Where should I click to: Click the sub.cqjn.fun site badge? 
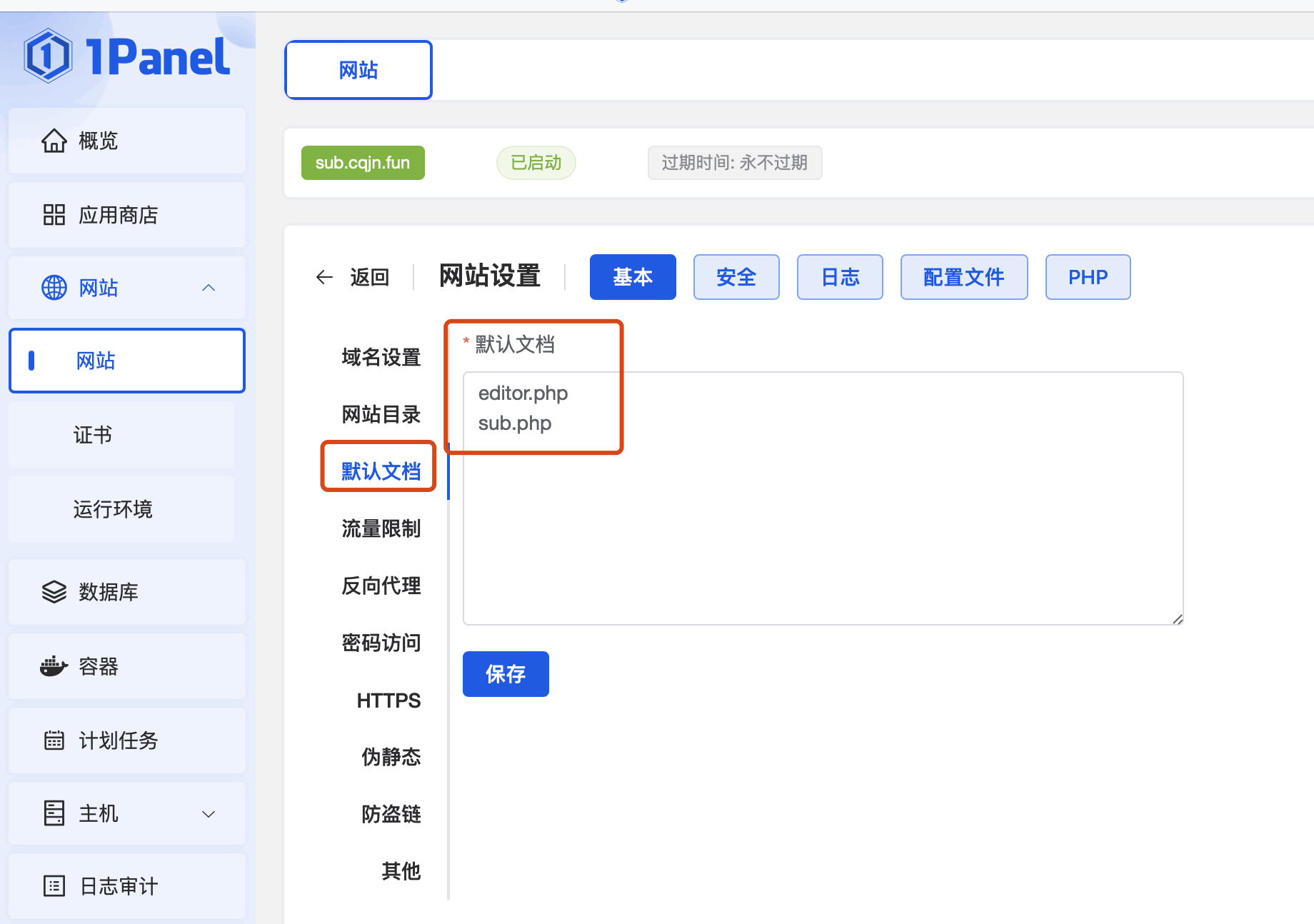(363, 163)
